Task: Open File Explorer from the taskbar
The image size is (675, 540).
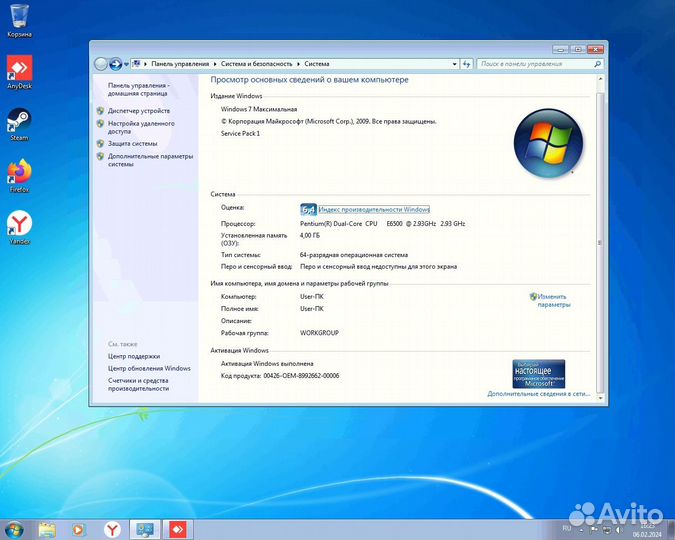Action: tap(47, 530)
